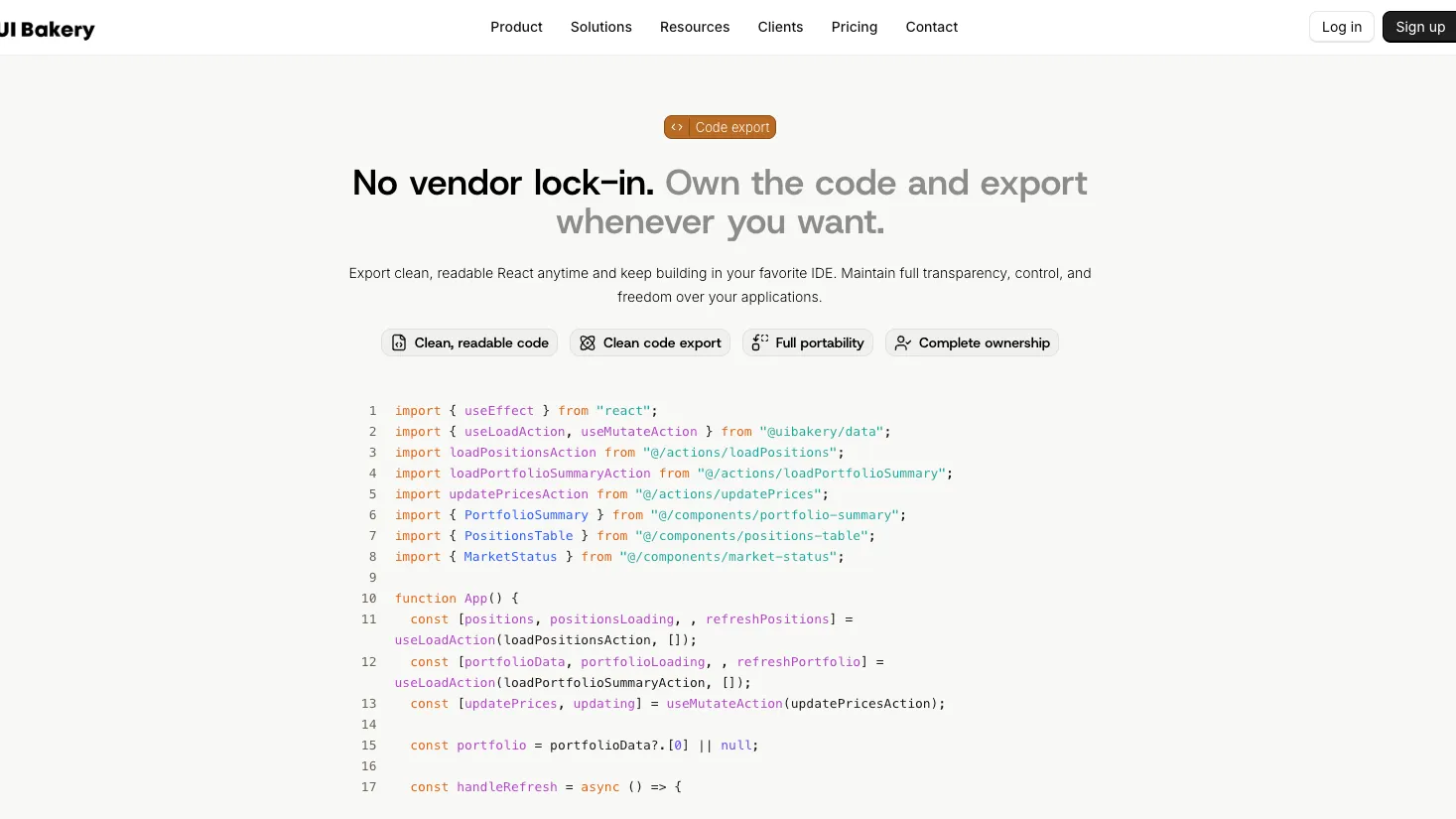Click the Sign up button

click(x=1419, y=27)
